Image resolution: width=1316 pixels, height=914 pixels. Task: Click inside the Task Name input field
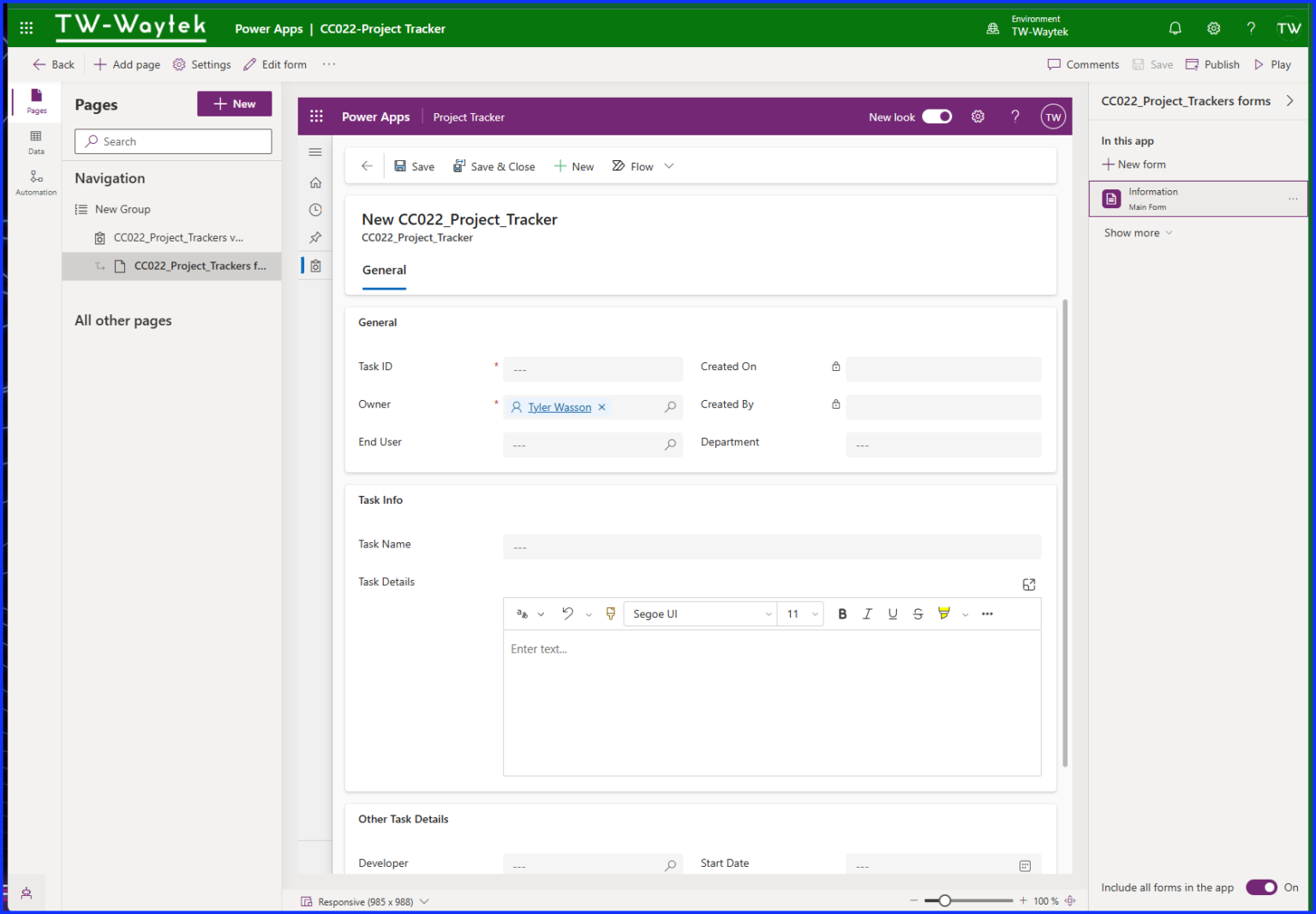pos(770,547)
